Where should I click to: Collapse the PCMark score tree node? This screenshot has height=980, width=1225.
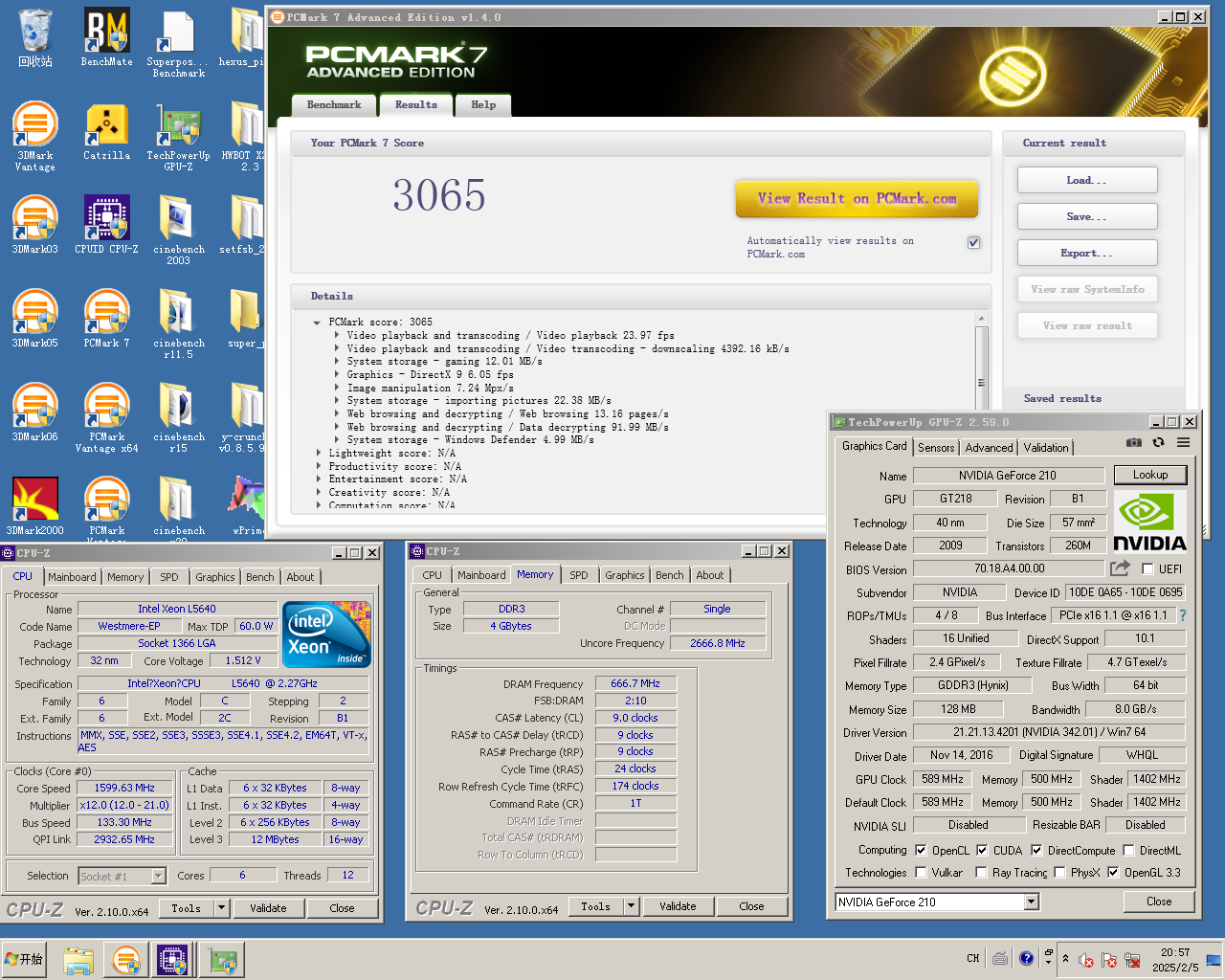click(317, 323)
